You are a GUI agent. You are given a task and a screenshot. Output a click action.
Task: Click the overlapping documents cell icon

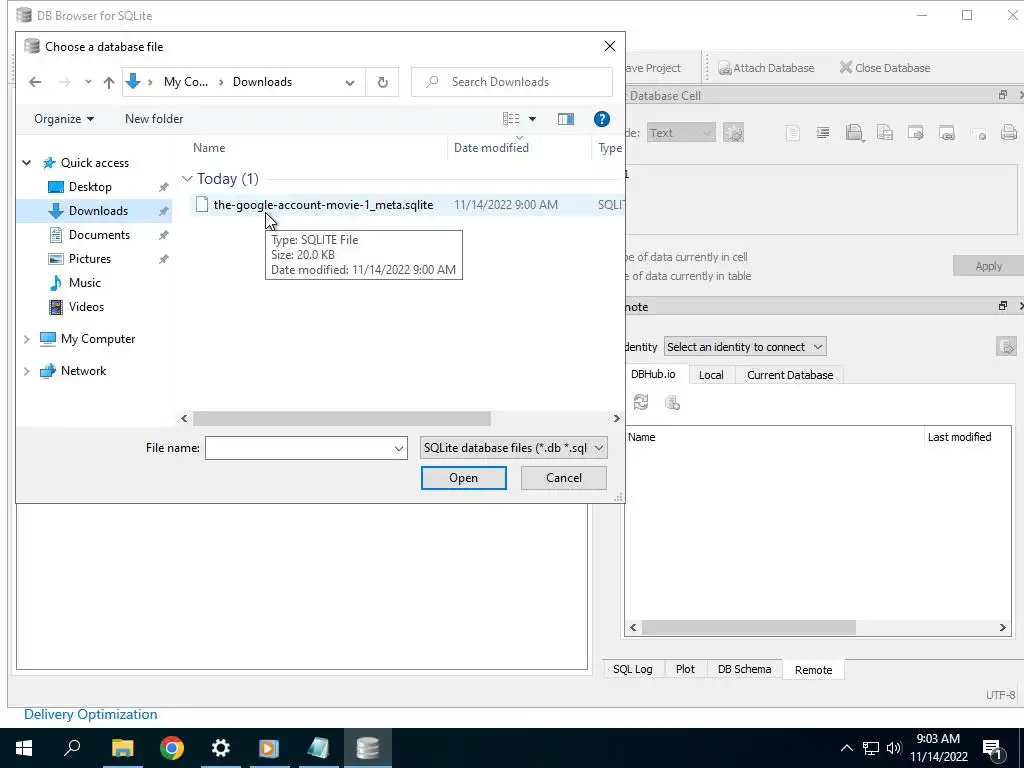(x=885, y=133)
